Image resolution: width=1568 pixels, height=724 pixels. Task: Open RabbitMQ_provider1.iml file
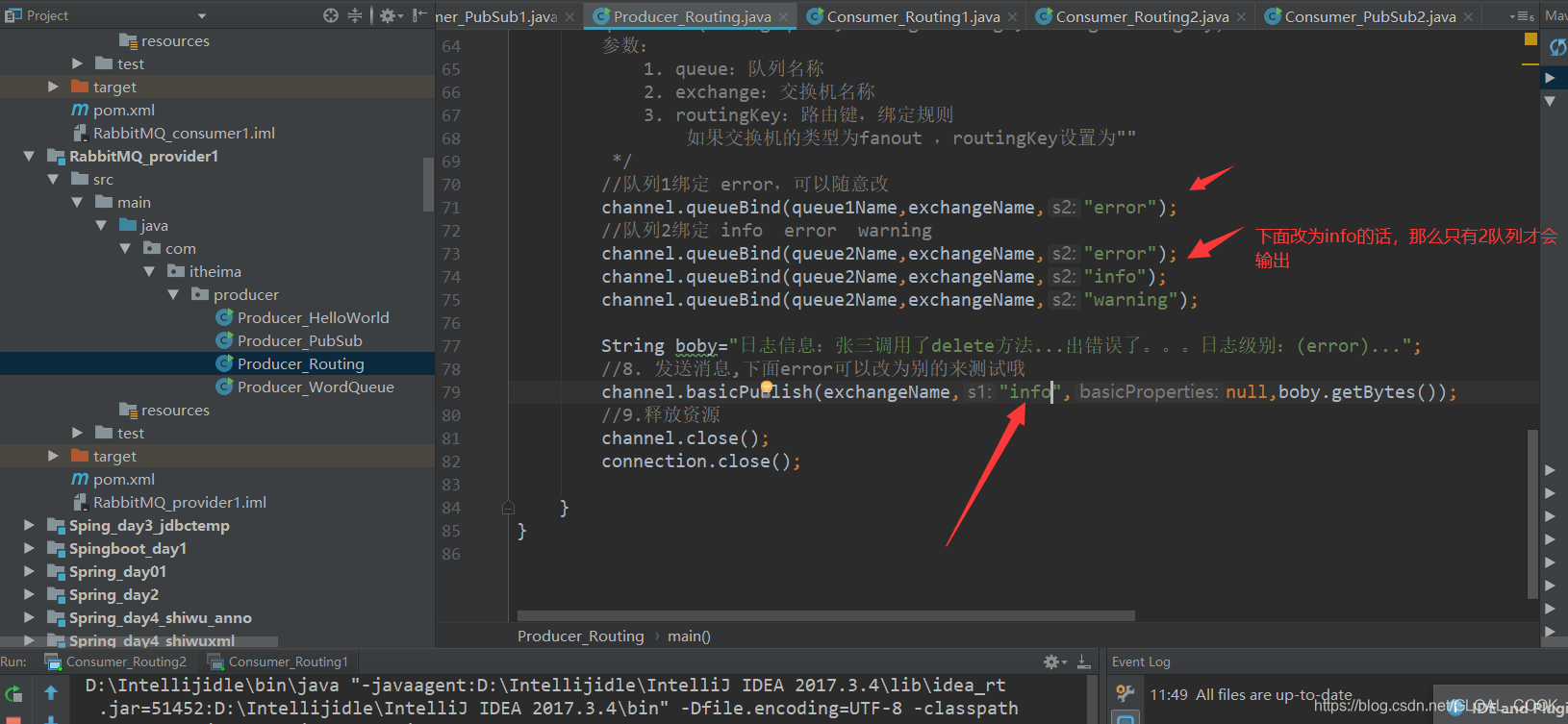coord(179,502)
